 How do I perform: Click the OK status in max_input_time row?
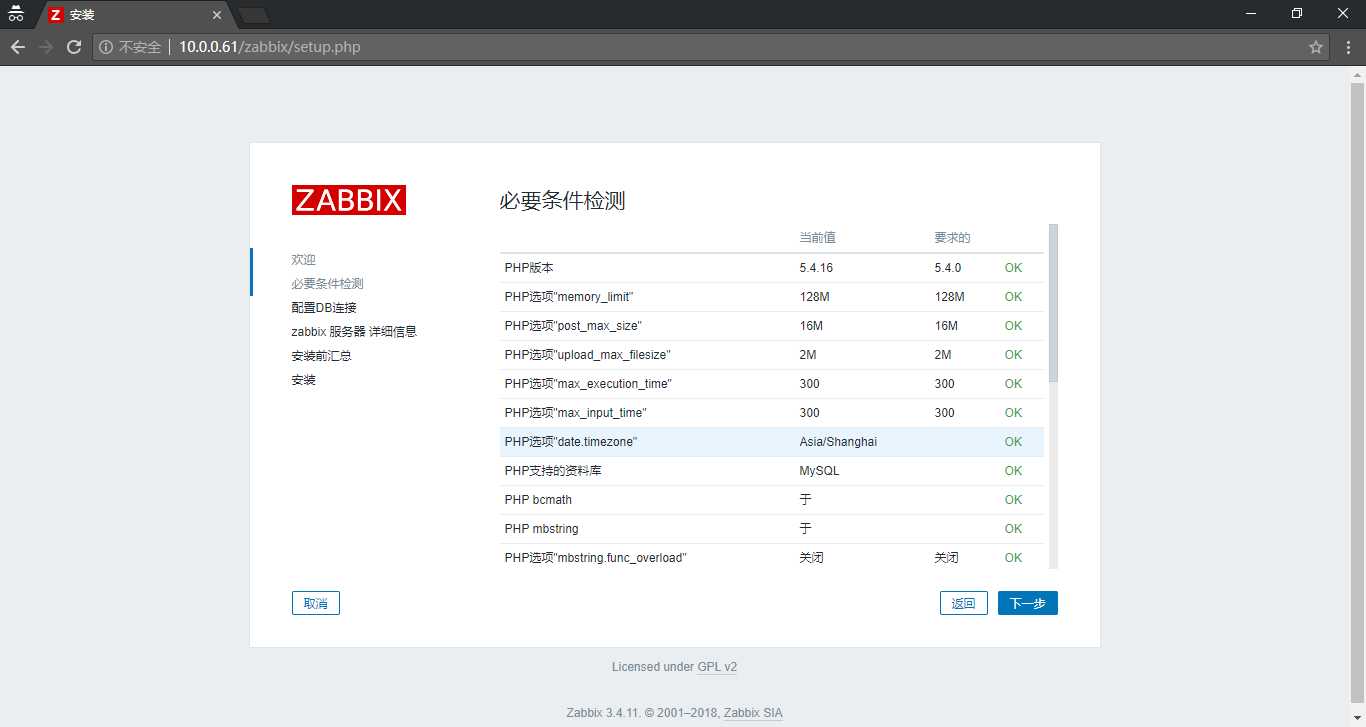pyautogui.click(x=1013, y=413)
